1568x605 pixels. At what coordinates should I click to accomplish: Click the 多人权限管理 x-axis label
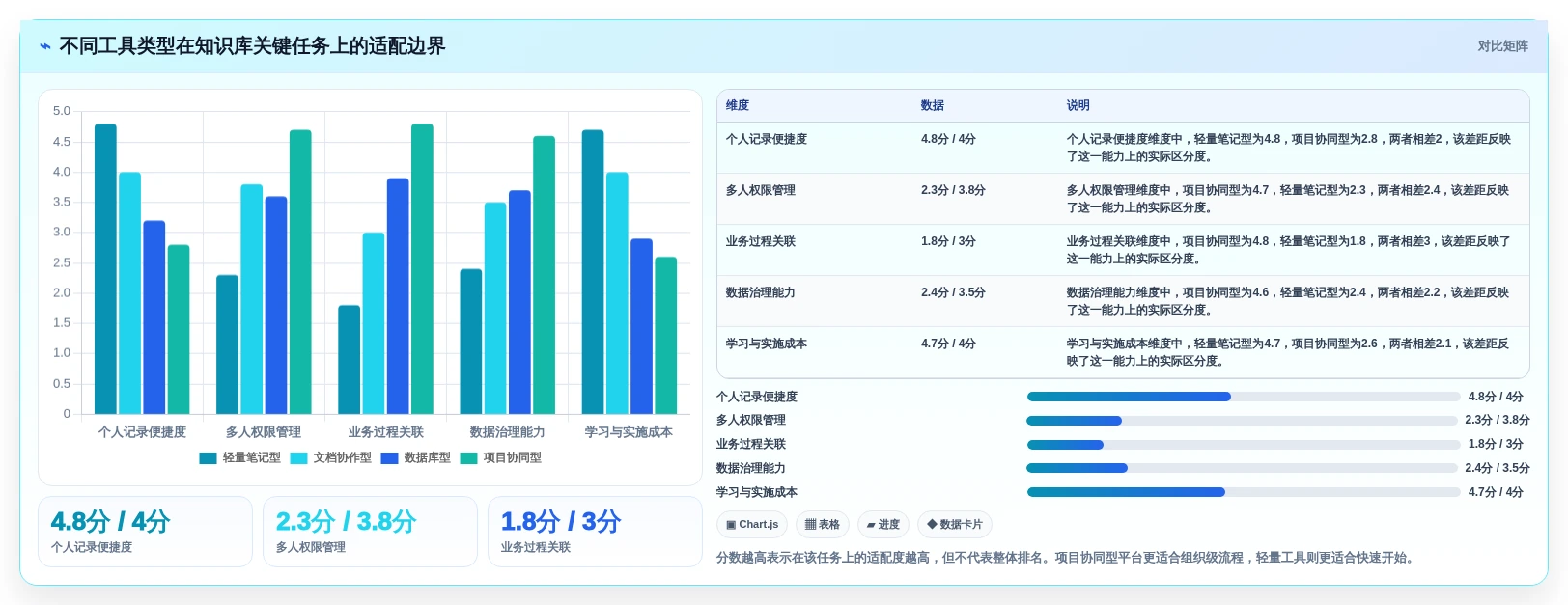click(x=264, y=432)
